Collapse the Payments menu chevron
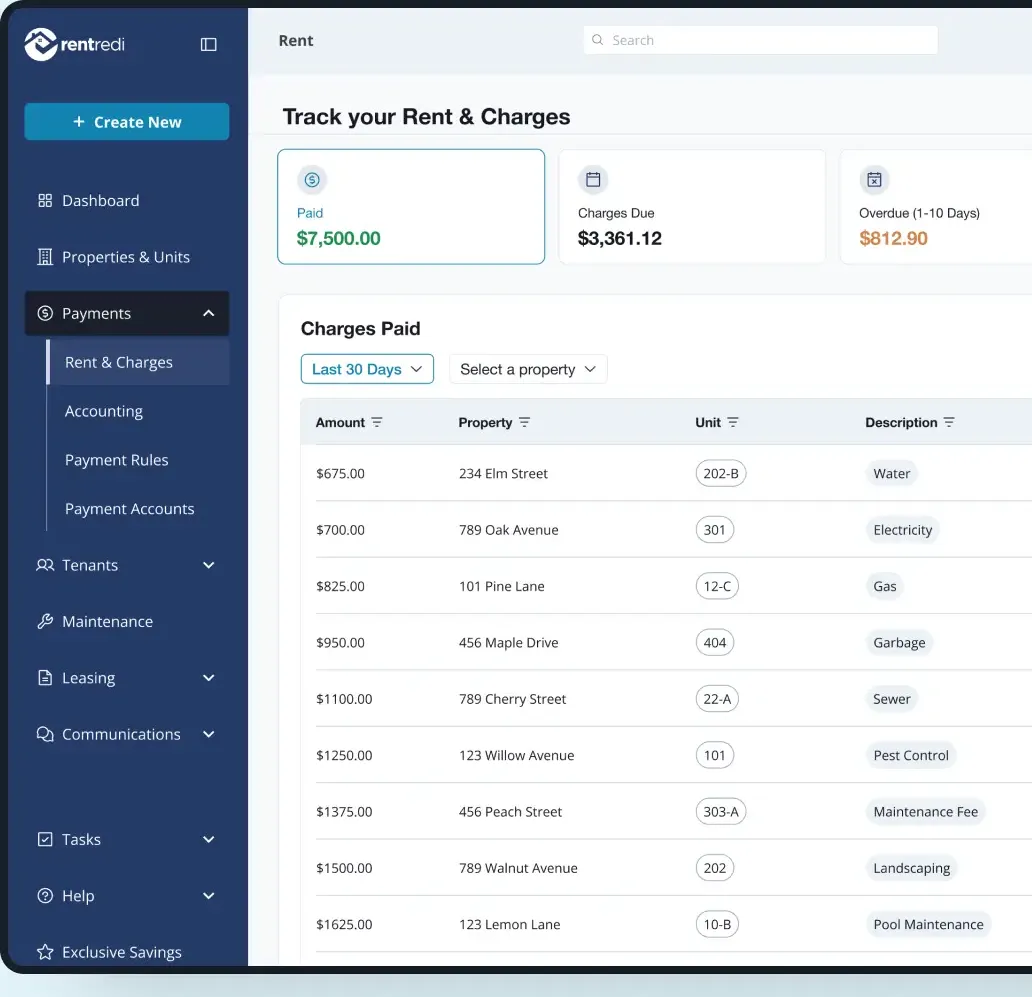This screenshot has width=1032, height=997. 209,313
